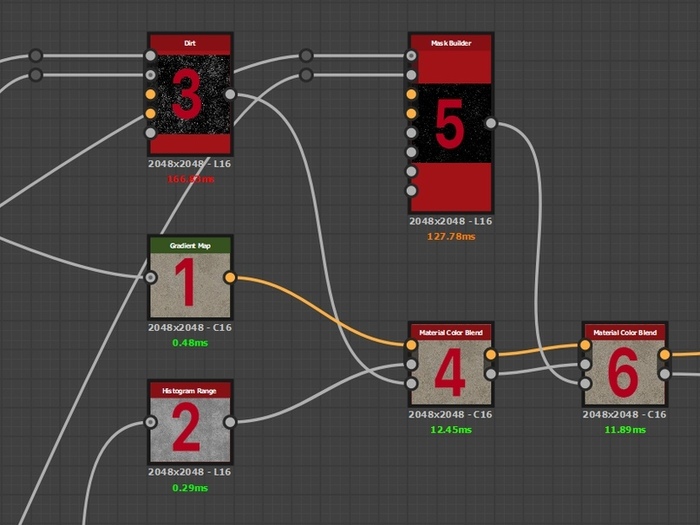Image resolution: width=700 pixels, height=525 pixels.
Task: Select the upper link dot left of Dirt node
Action: coord(36,56)
